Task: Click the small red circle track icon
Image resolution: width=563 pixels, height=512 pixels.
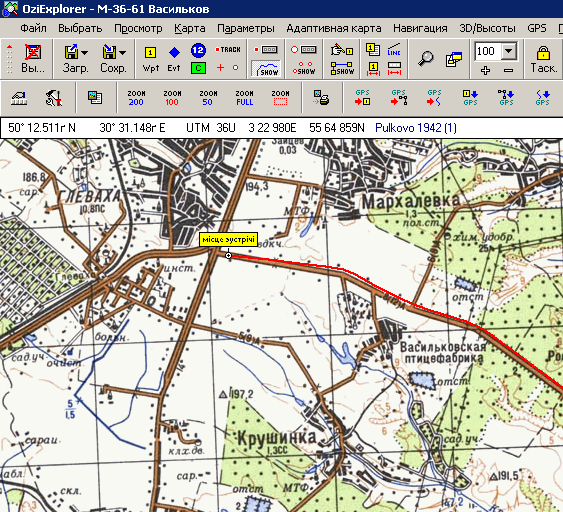Action: click(x=236, y=68)
